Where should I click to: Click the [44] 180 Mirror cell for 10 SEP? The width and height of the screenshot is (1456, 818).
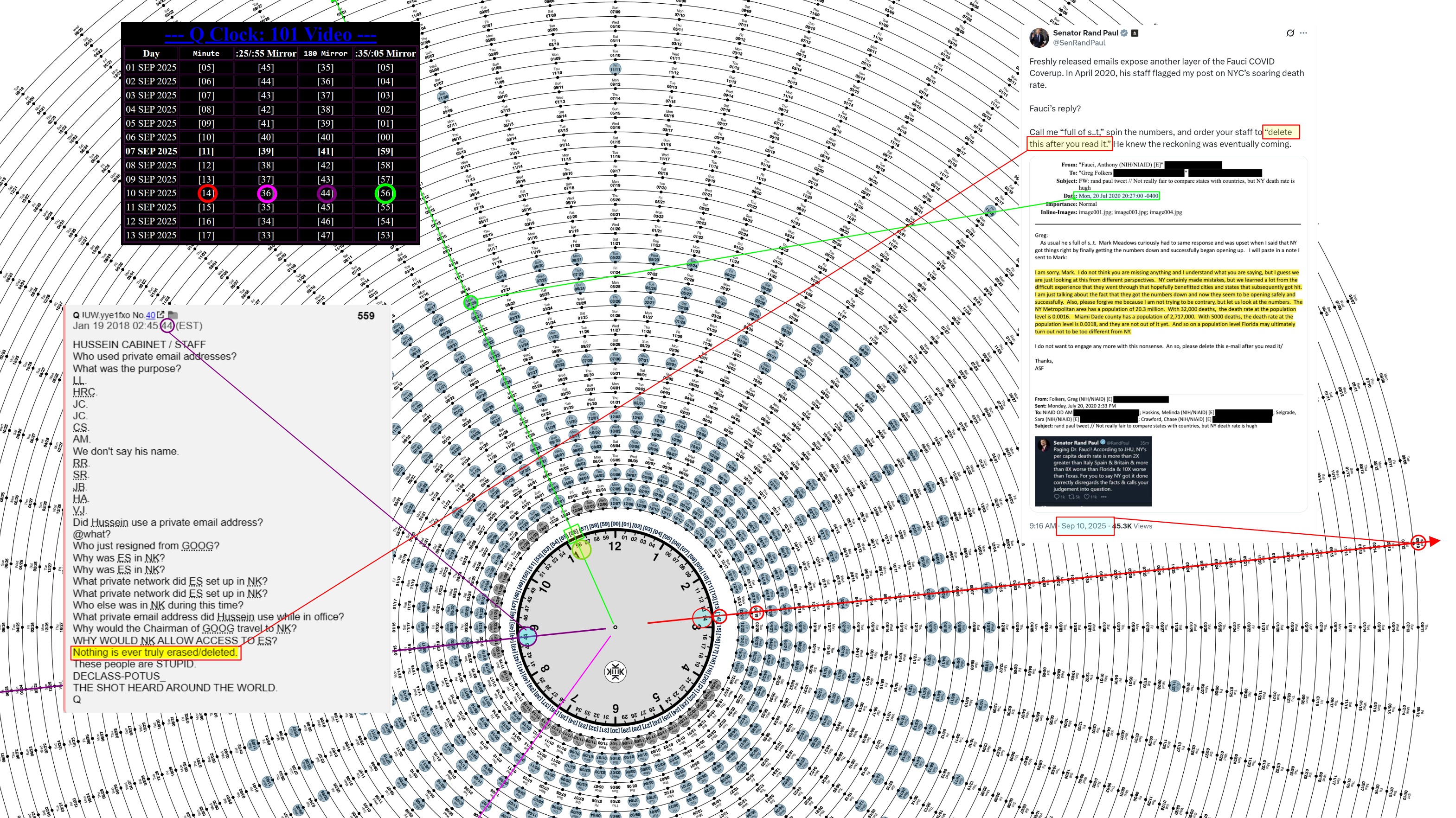(x=326, y=193)
